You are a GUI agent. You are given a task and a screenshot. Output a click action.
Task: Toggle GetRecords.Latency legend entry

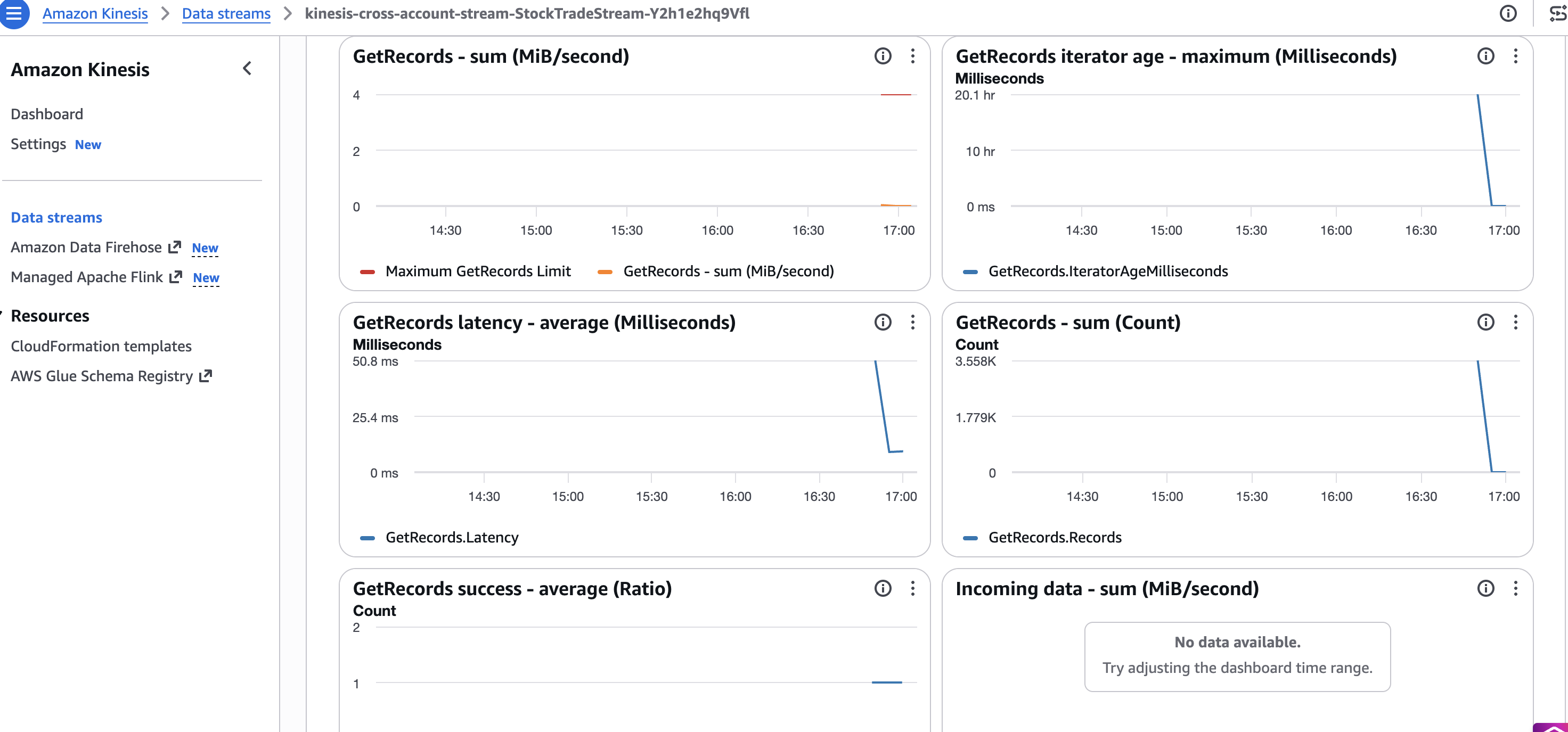[439, 537]
